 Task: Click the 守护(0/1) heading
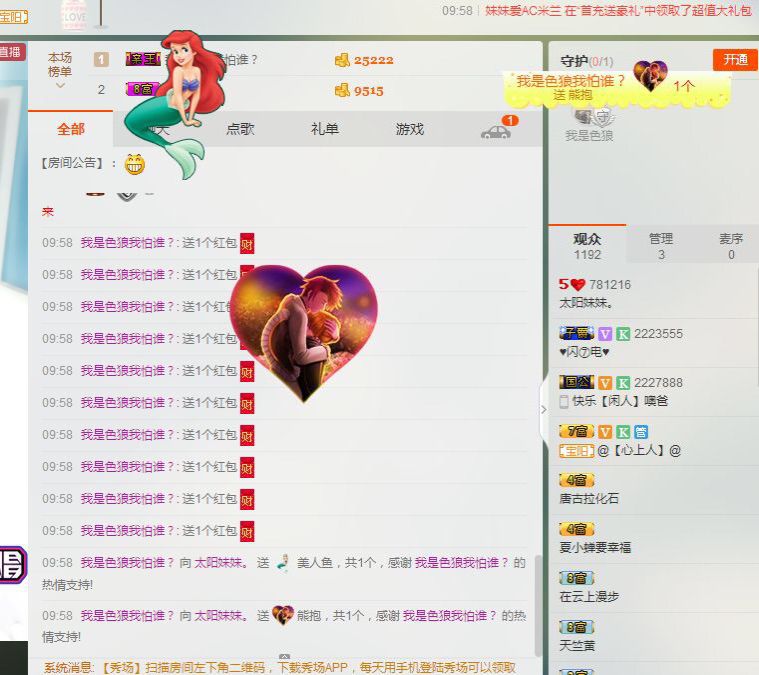coord(587,61)
